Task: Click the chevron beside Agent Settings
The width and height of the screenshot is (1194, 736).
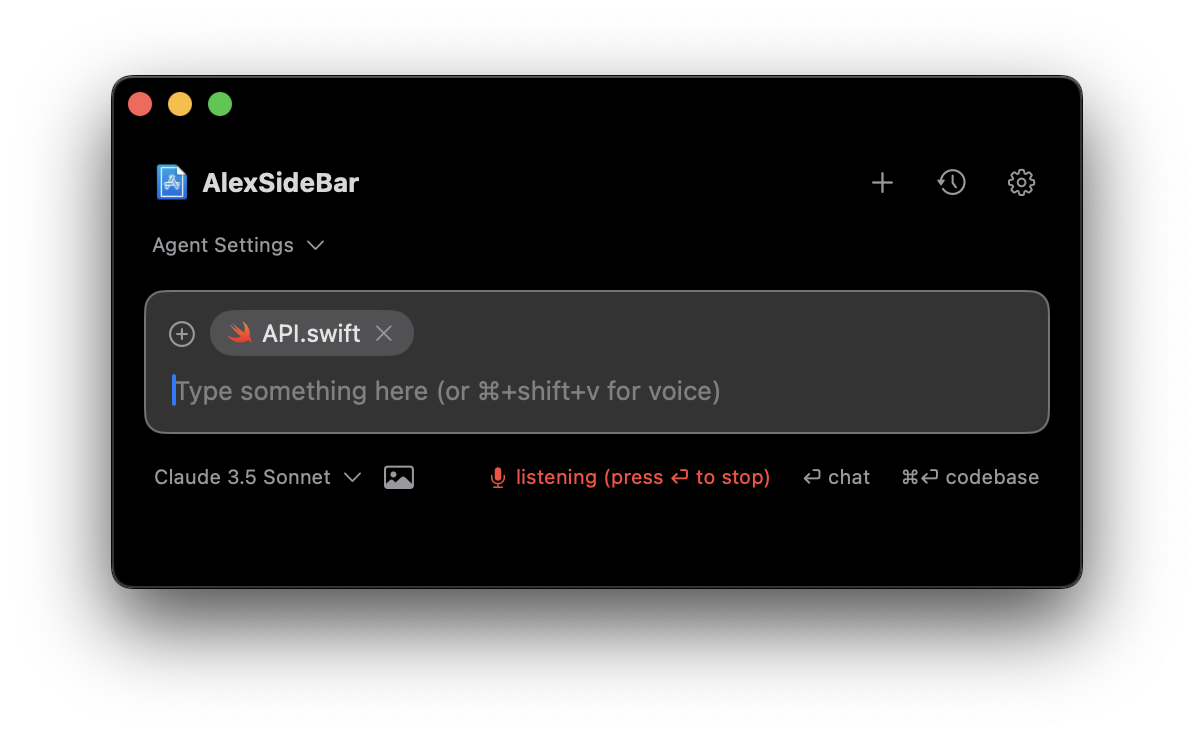Action: [315, 245]
